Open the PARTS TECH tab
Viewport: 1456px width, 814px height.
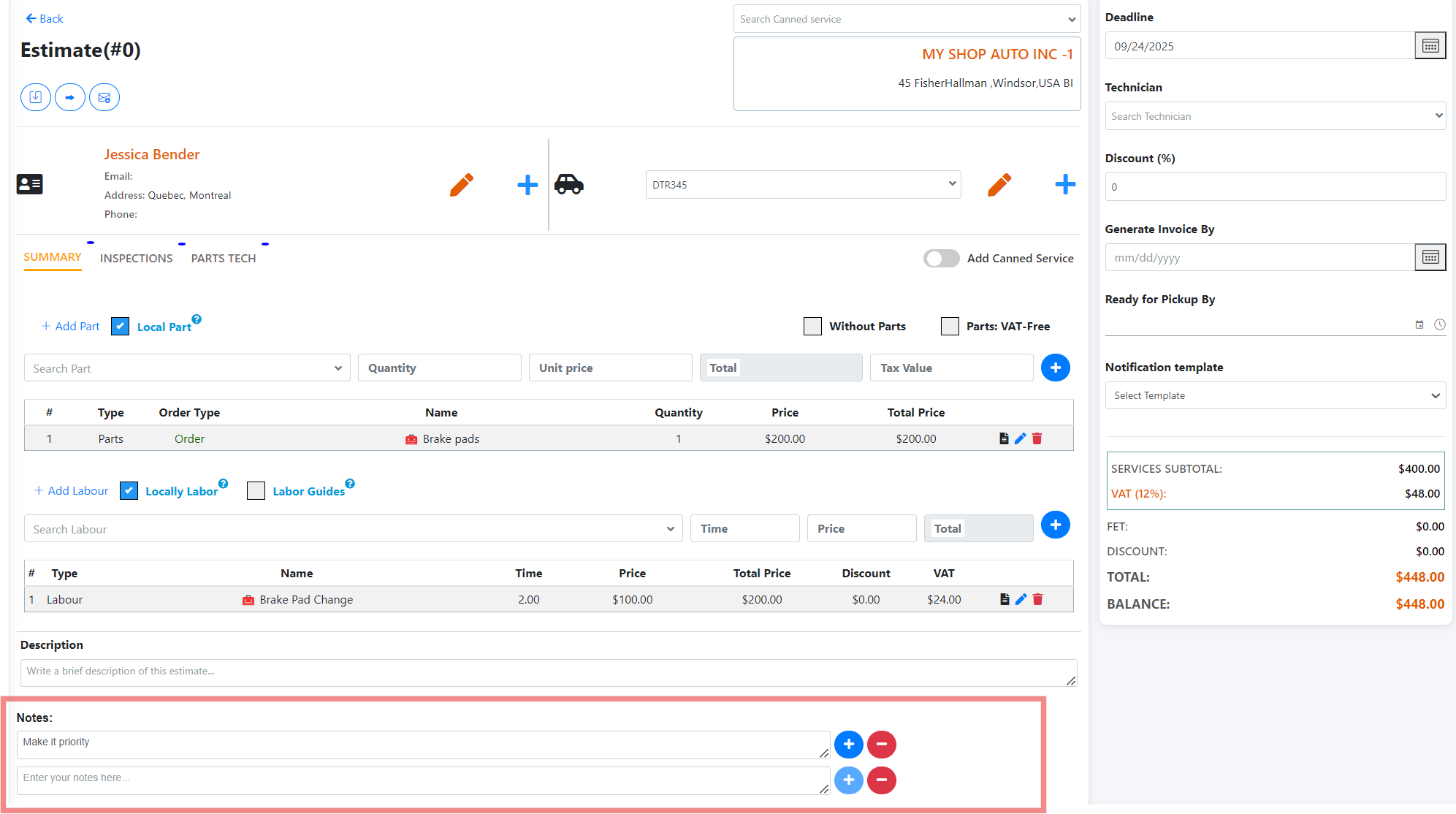(223, 258)
